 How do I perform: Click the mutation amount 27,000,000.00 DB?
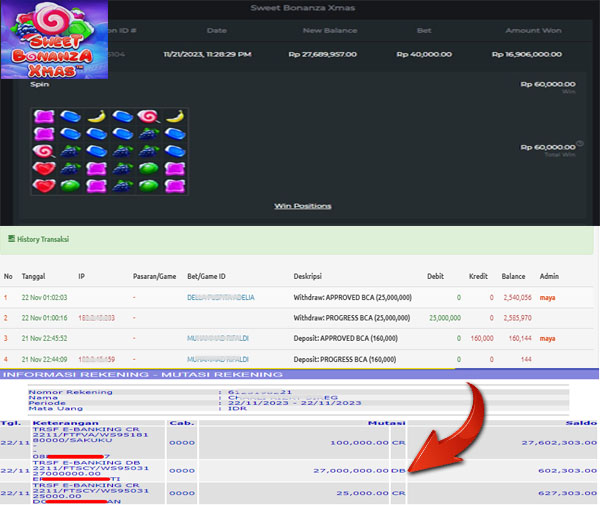click(x=359, y=471)
